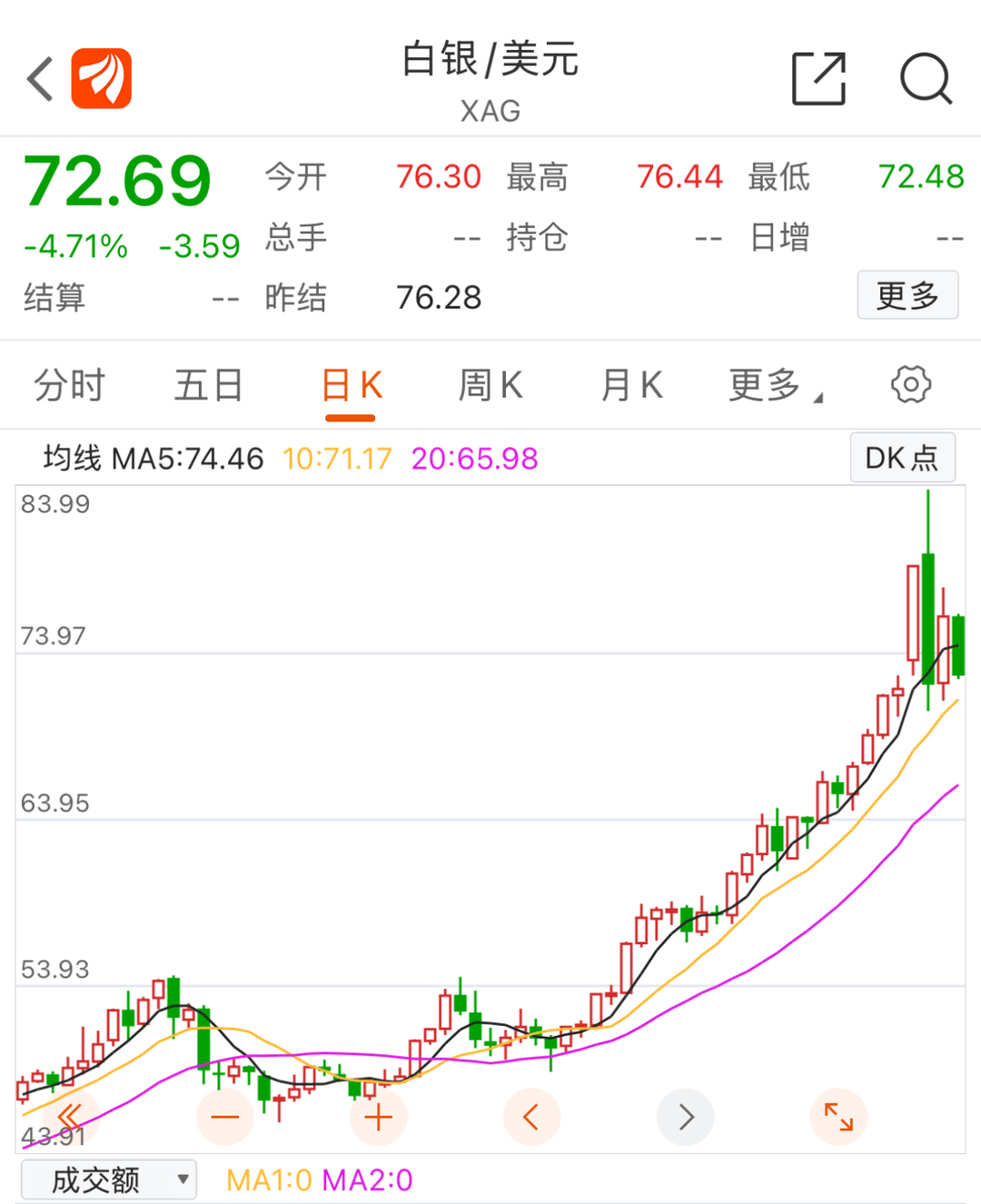
Task: Expand chart to fullscreen
Action: [x=837, y=1117]
